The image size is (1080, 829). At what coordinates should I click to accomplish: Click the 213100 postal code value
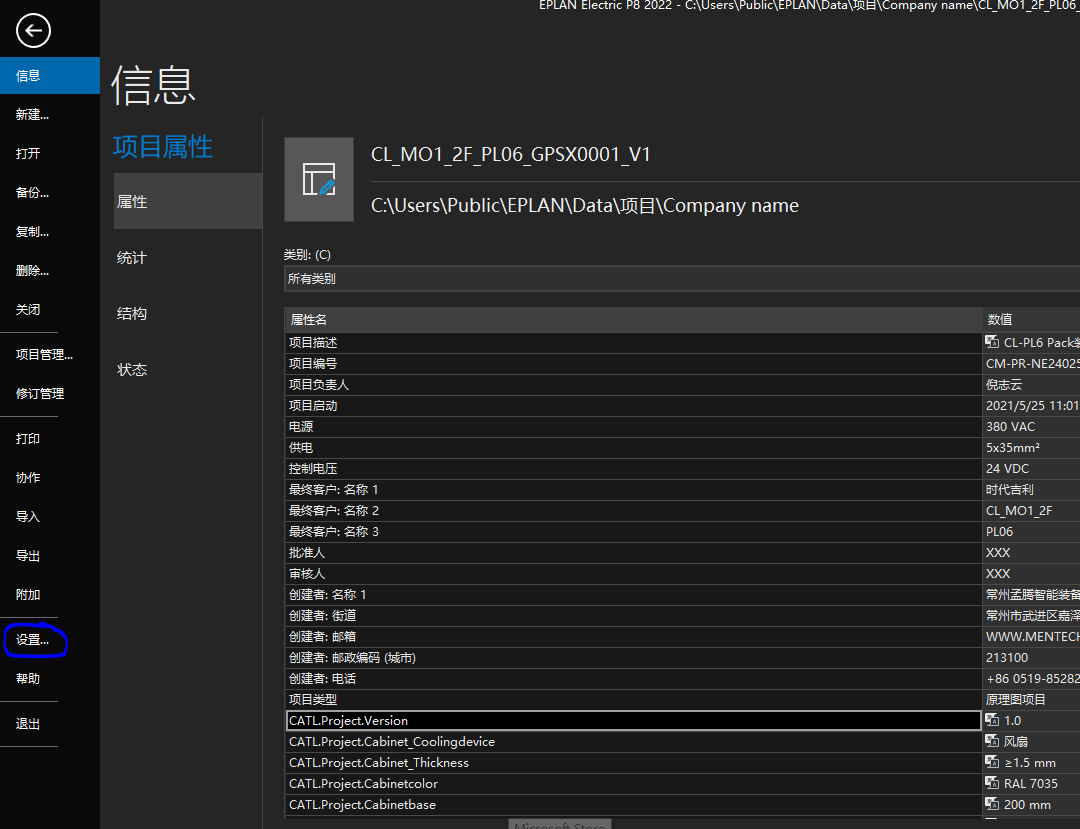point(1031,658)
